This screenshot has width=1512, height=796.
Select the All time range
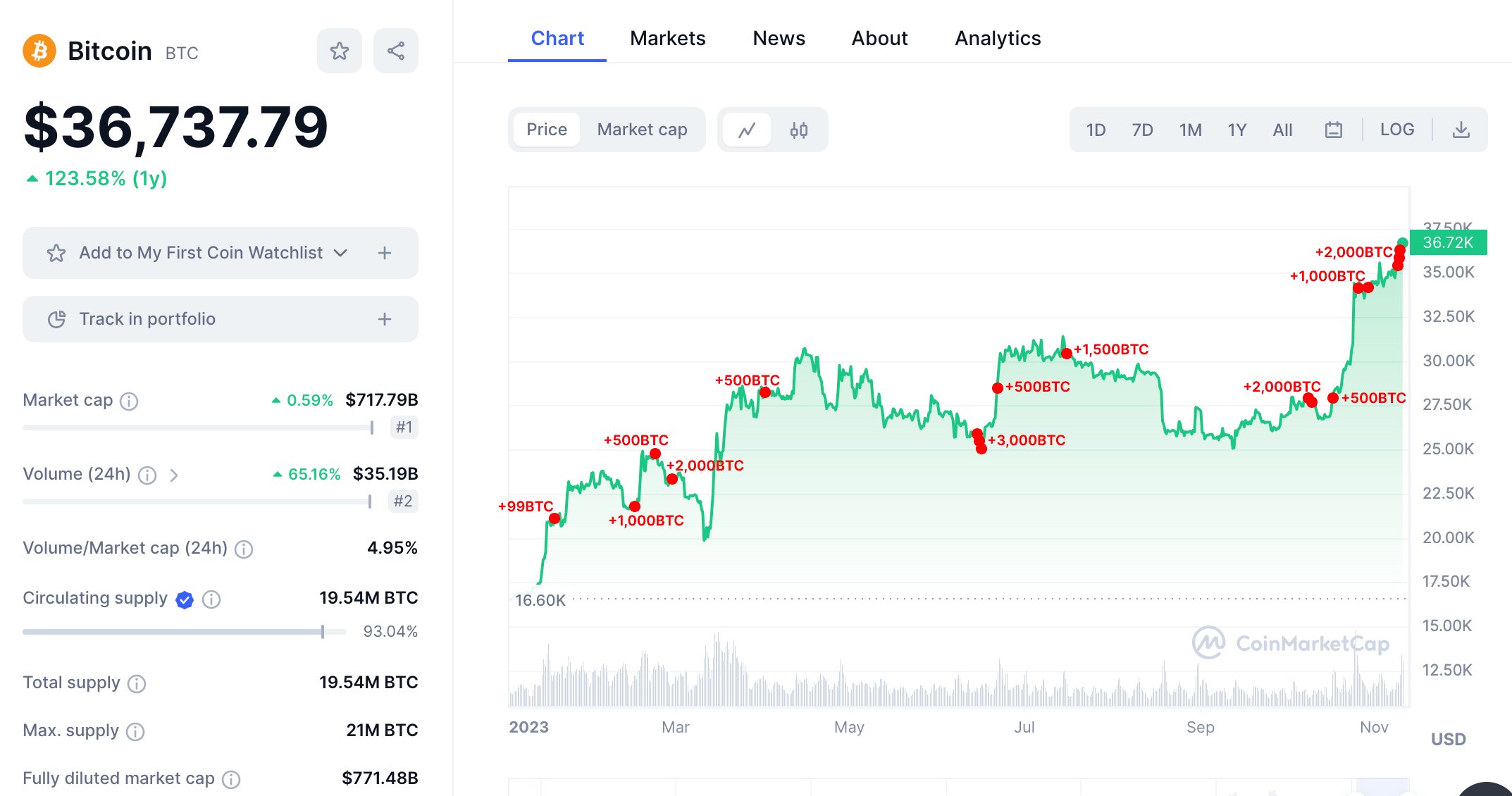(1282, 130)
